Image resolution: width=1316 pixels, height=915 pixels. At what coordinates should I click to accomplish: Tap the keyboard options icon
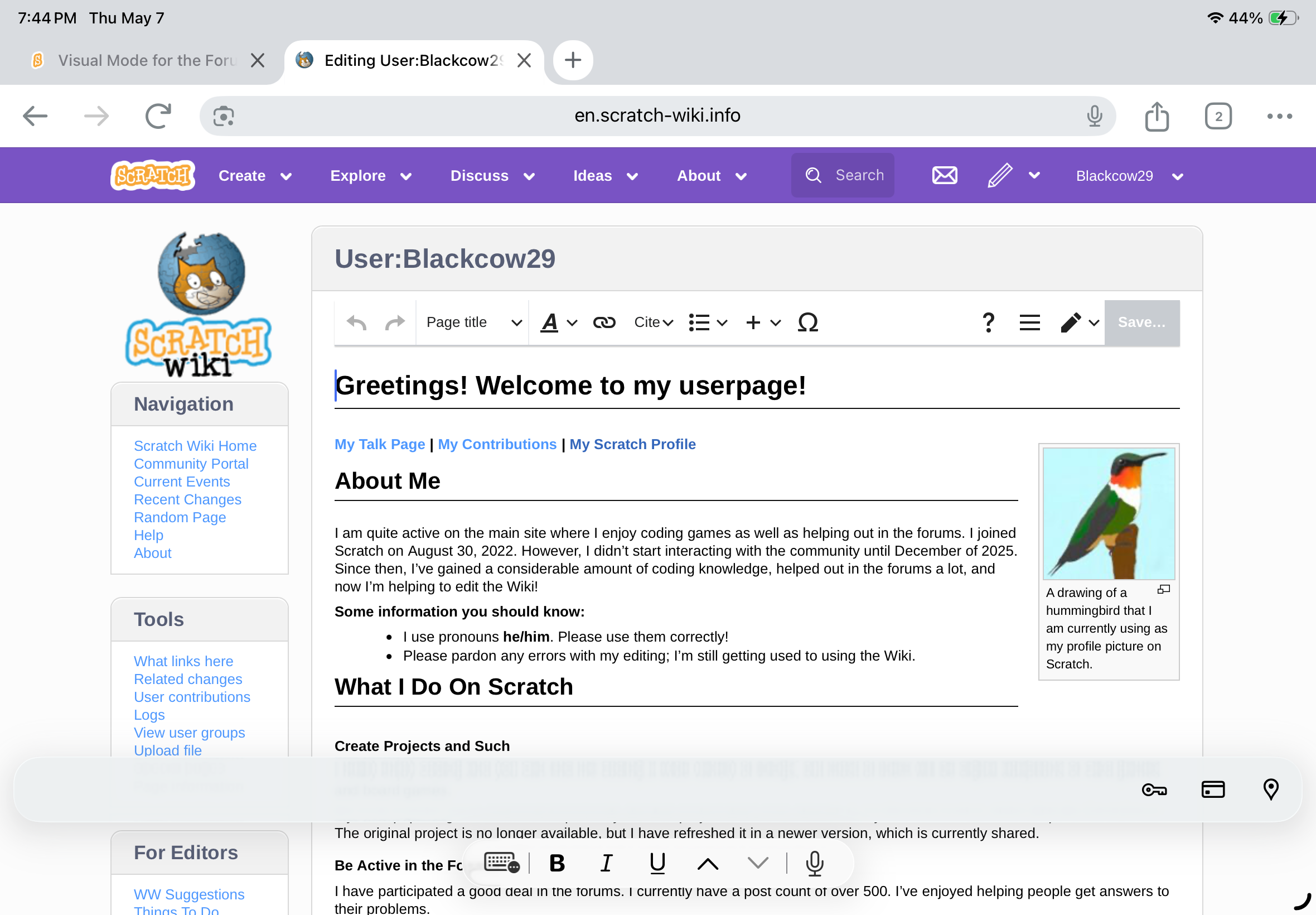tap(502, 863)
